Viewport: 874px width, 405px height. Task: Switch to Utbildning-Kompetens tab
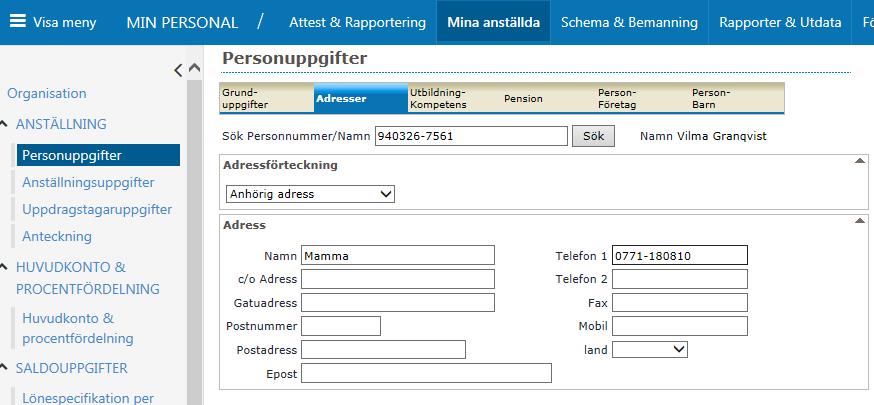pos(455,98)
